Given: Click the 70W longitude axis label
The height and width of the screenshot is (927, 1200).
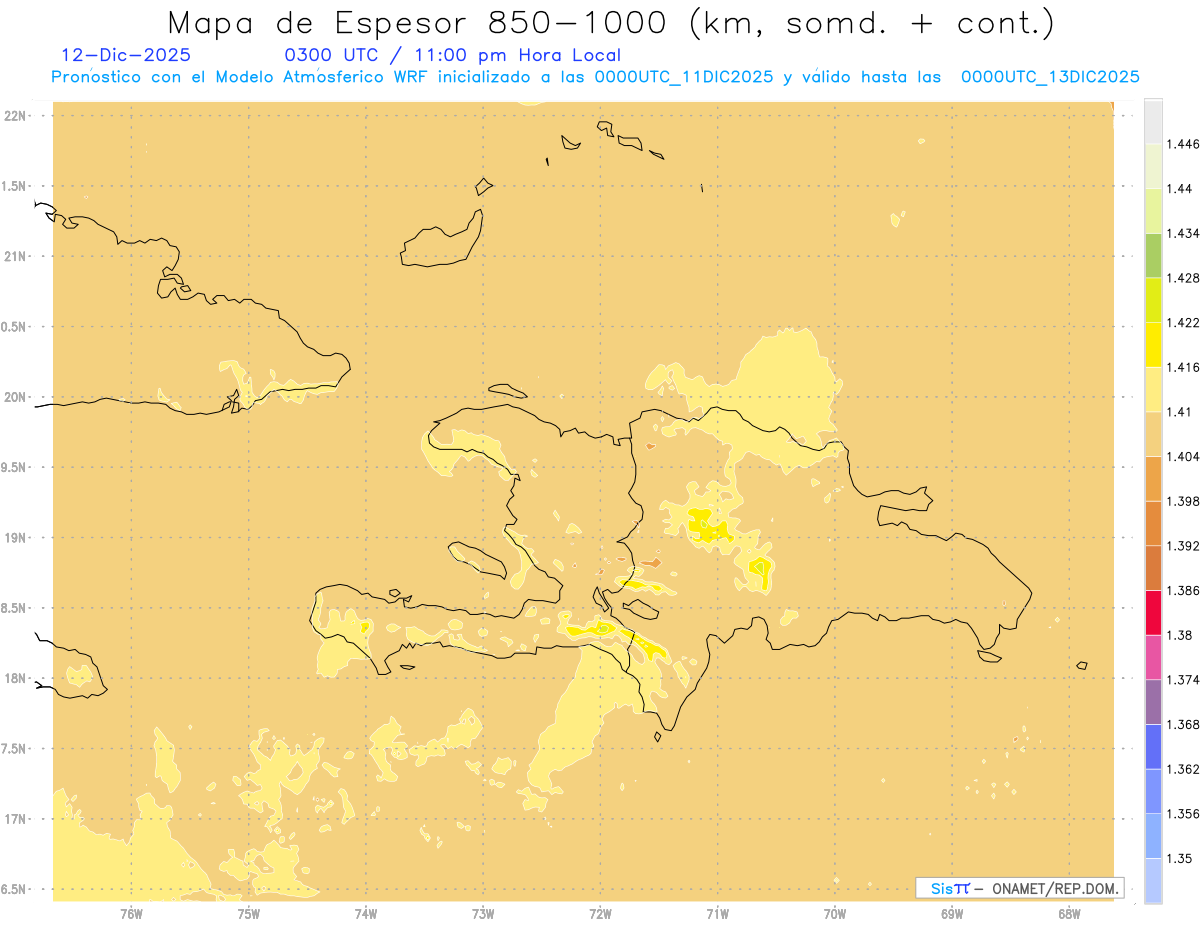Looking at the screenshot, I should (835, 913).
